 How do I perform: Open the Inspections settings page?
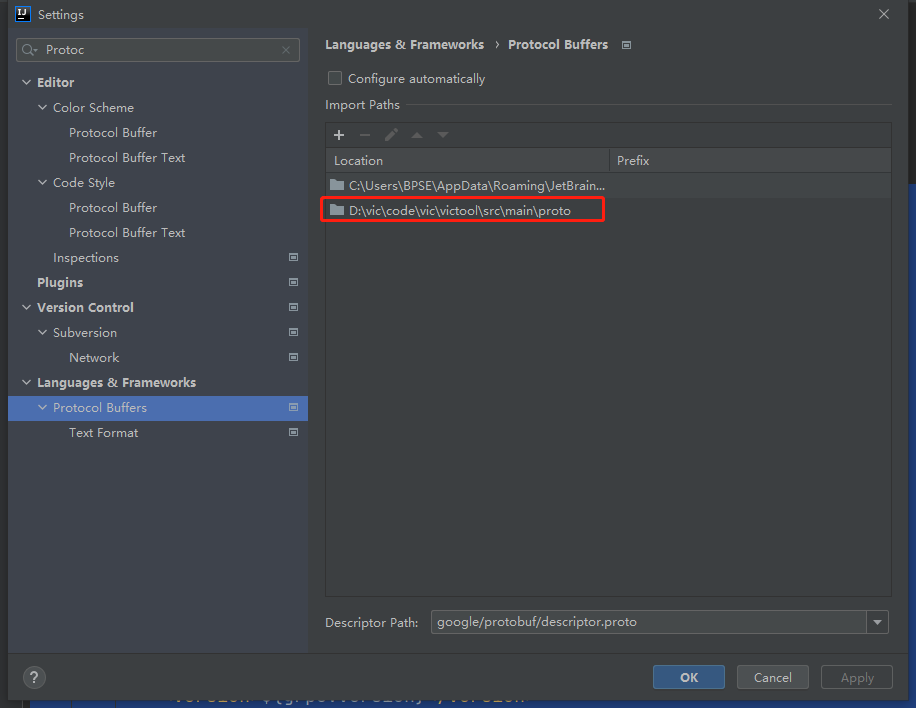click(86, 258)
